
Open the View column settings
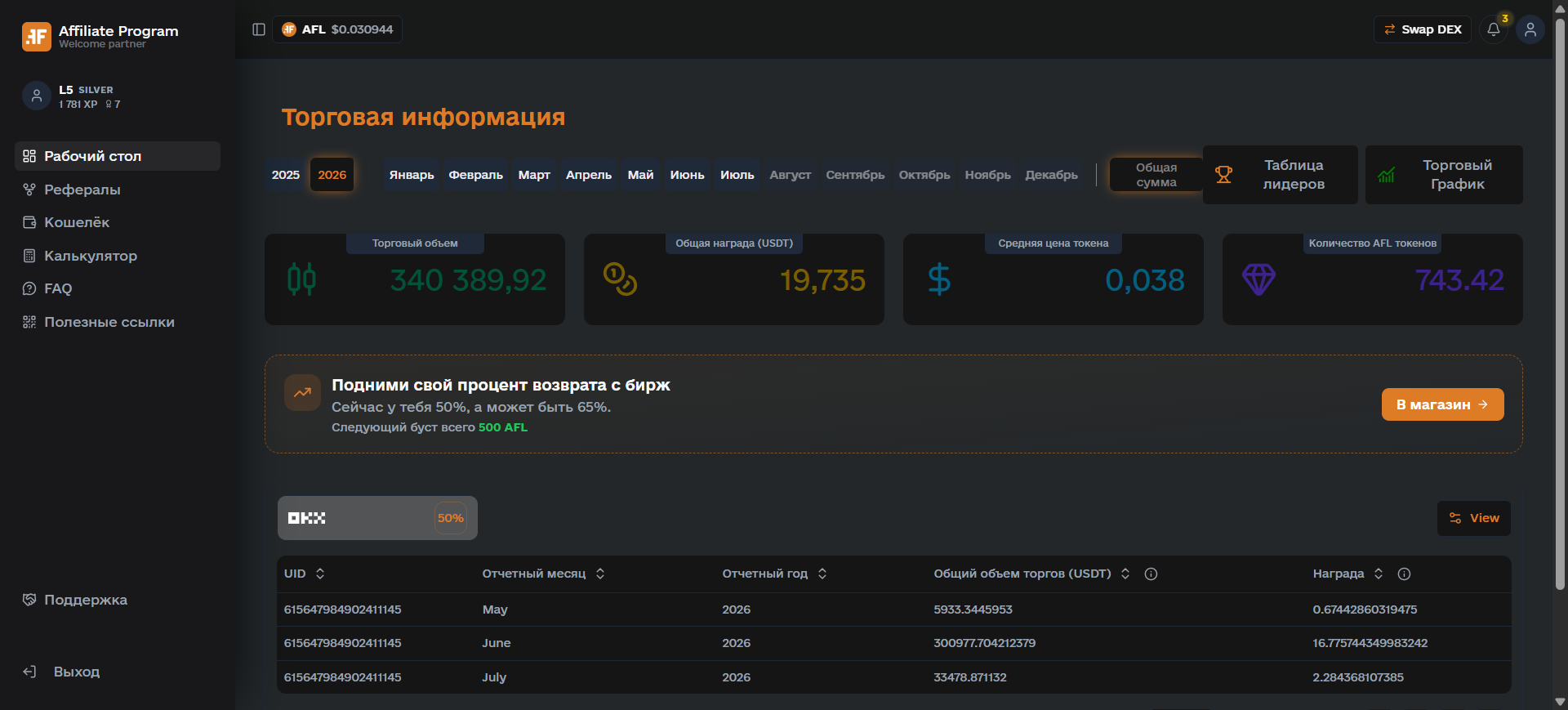coord(1474,518)
